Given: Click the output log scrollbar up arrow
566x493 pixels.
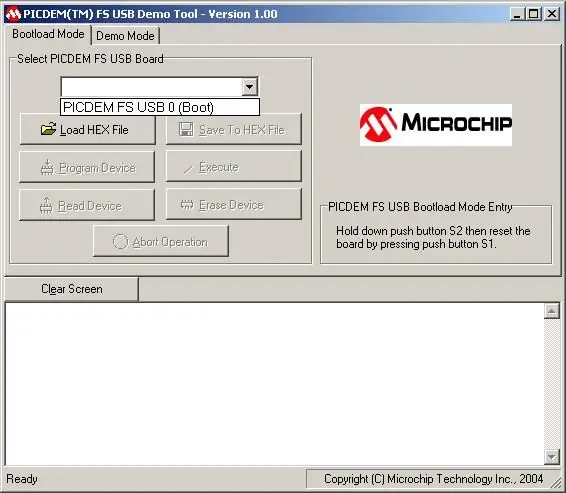Looking at the screenshot, I should pyautogui.click(x=552, y=311).
